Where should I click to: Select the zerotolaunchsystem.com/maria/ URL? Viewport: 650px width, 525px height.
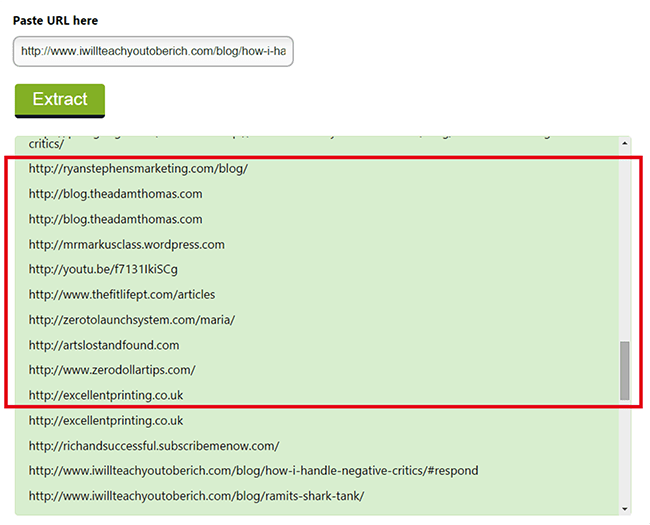point(131,320)
